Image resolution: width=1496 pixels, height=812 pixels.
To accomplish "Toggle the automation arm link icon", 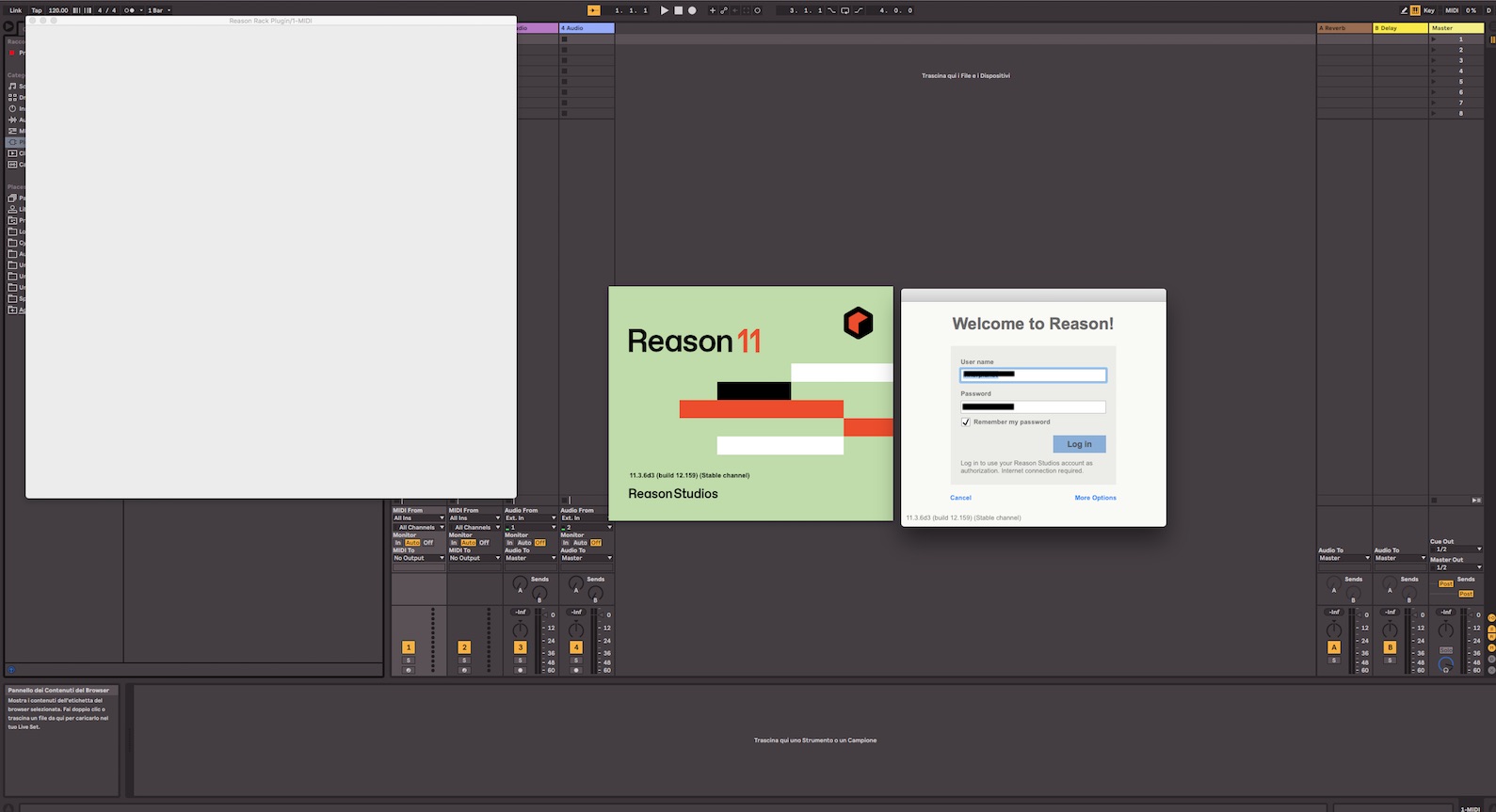I will pos(724,10).
